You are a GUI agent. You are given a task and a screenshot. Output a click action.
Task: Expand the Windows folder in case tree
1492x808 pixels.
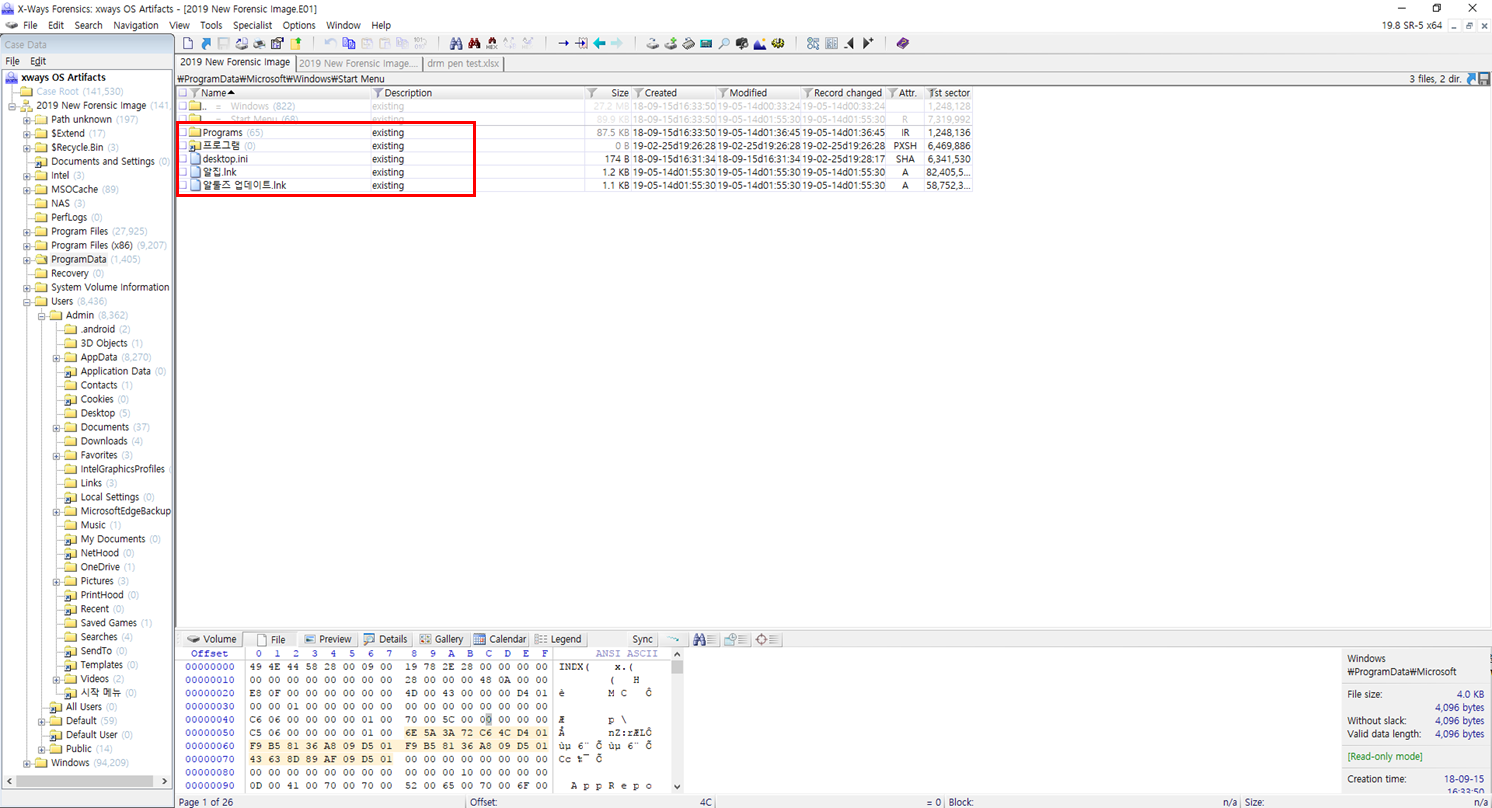tap(27, 763)
